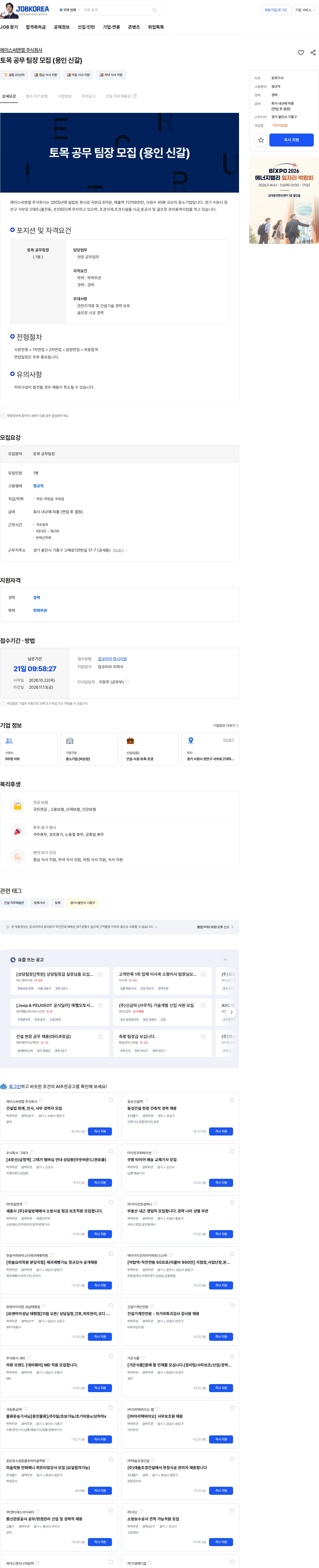Click the 경기>용인시 기흥구 tag
This screenshot has width=319, height=1568.
point(83,903)
